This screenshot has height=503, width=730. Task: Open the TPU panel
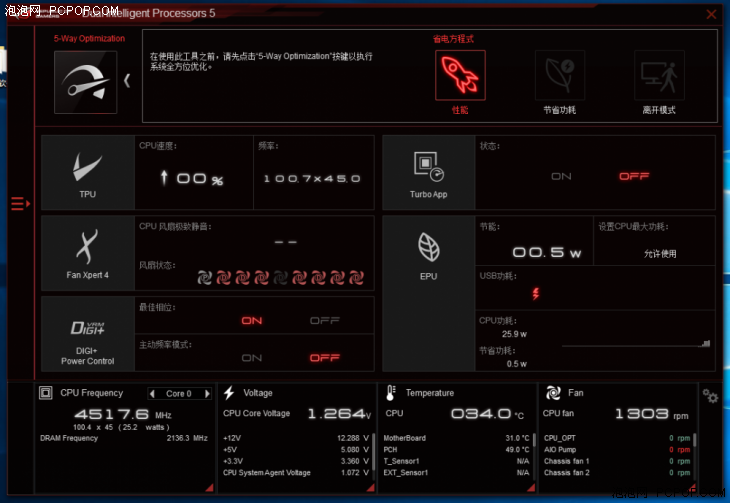pos(88,173)
